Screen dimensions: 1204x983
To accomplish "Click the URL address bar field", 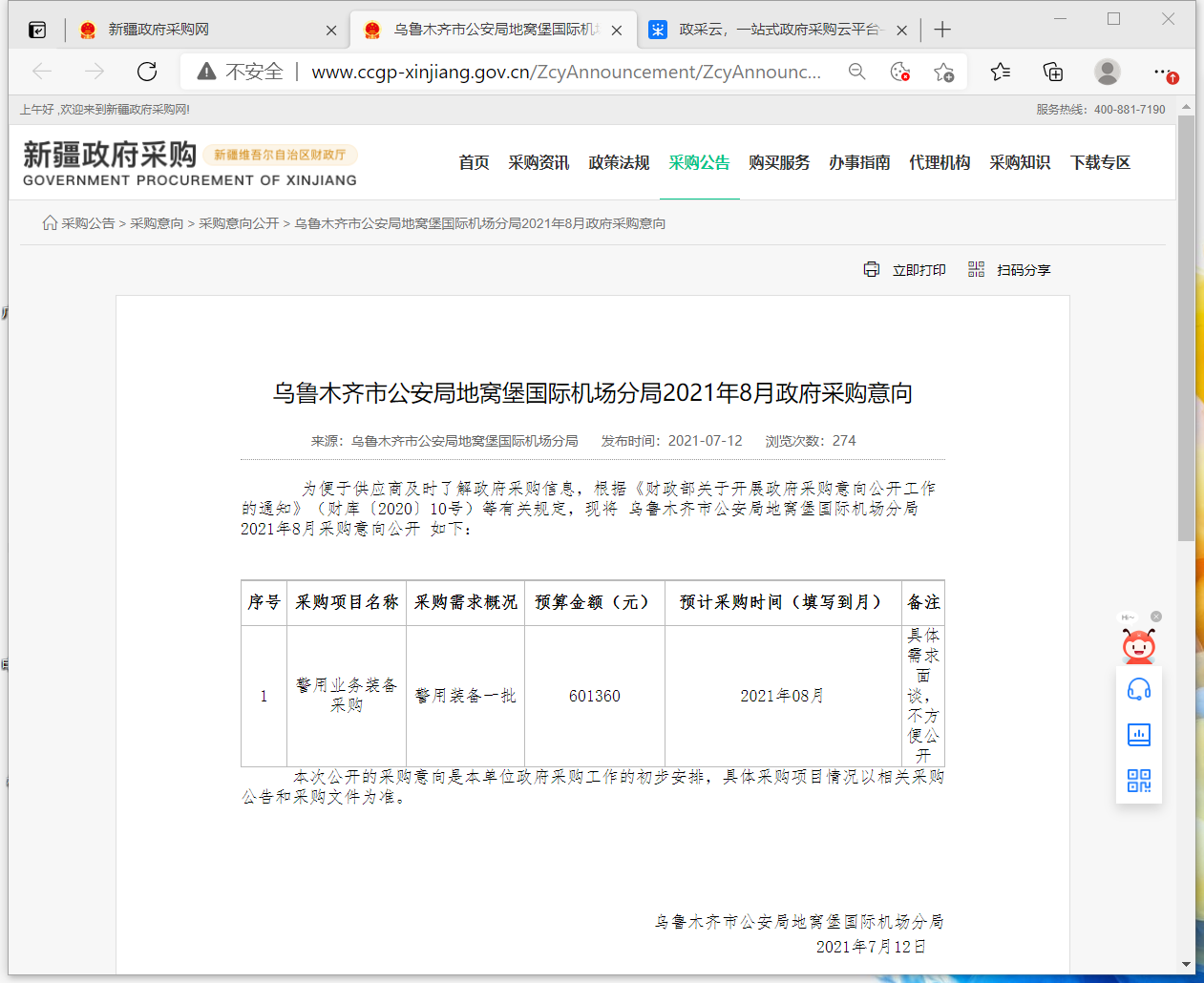I will tap(565, 72).
